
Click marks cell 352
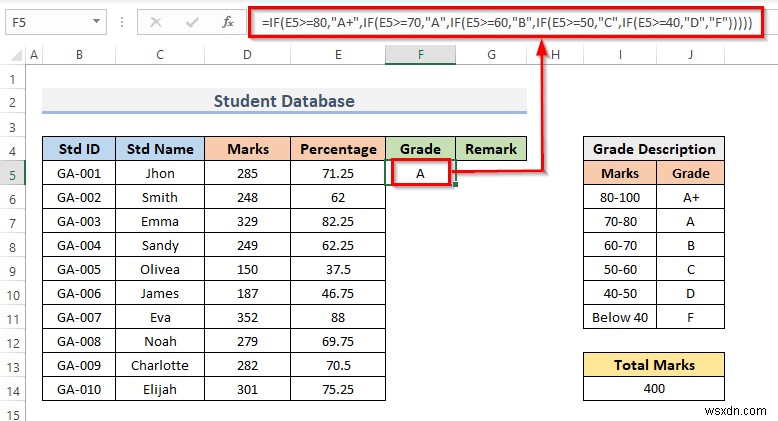247,317
